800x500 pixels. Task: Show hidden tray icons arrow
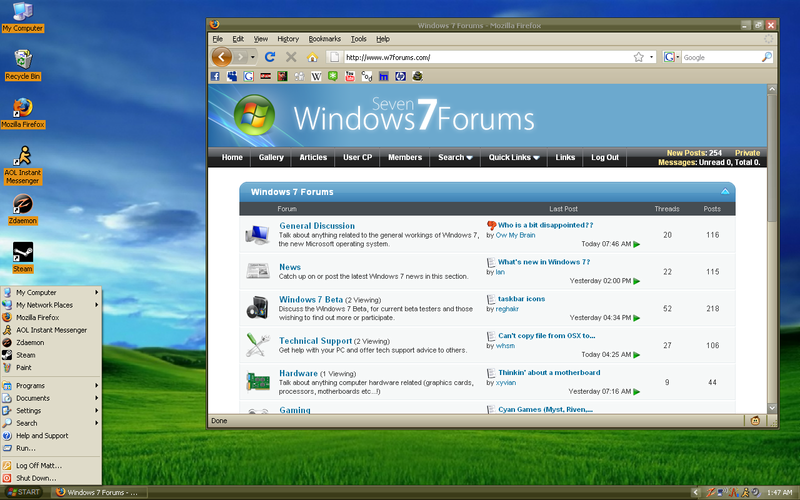695,492
